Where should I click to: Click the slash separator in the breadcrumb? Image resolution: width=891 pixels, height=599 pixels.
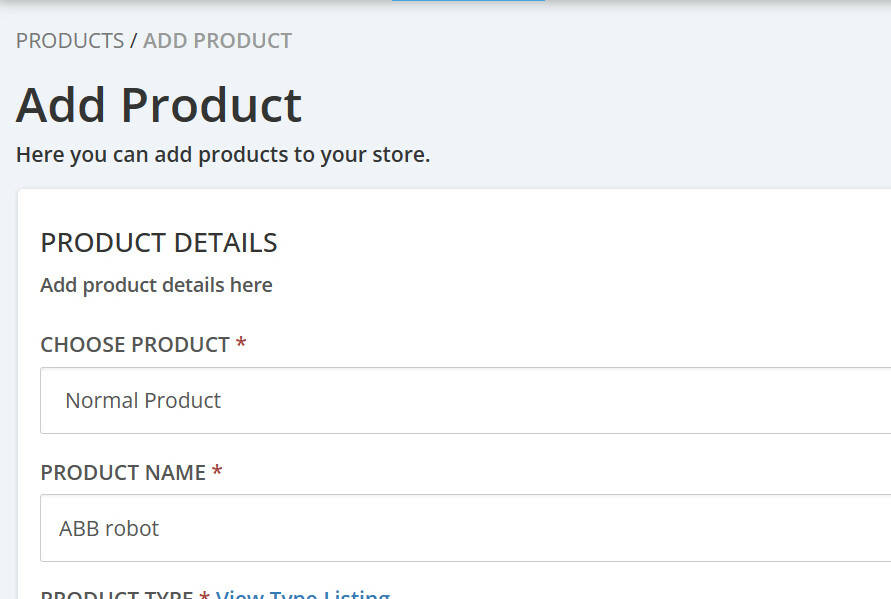click(133, 41)
